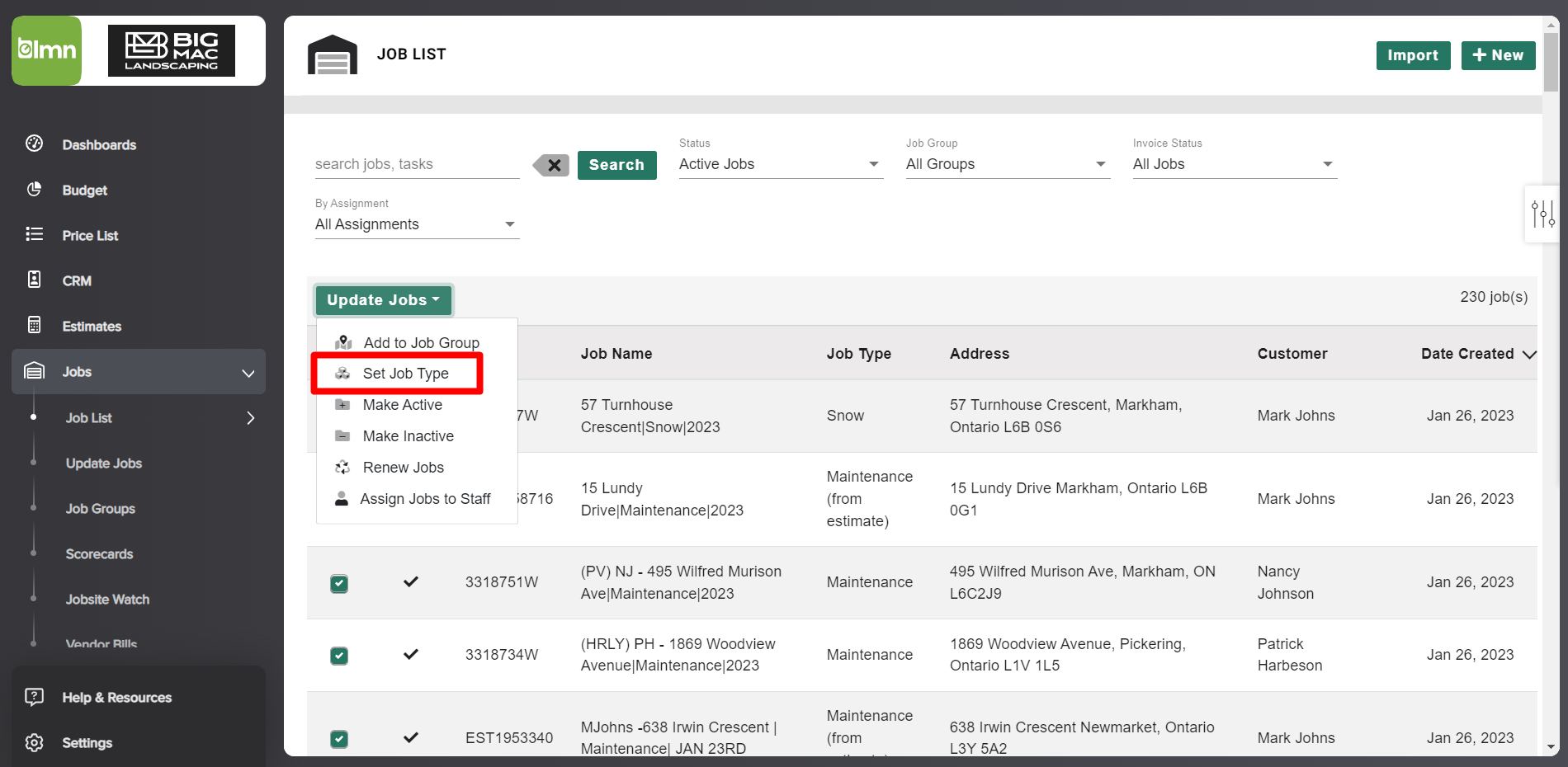Sort by Job Name column header

(x=616, y=354)
